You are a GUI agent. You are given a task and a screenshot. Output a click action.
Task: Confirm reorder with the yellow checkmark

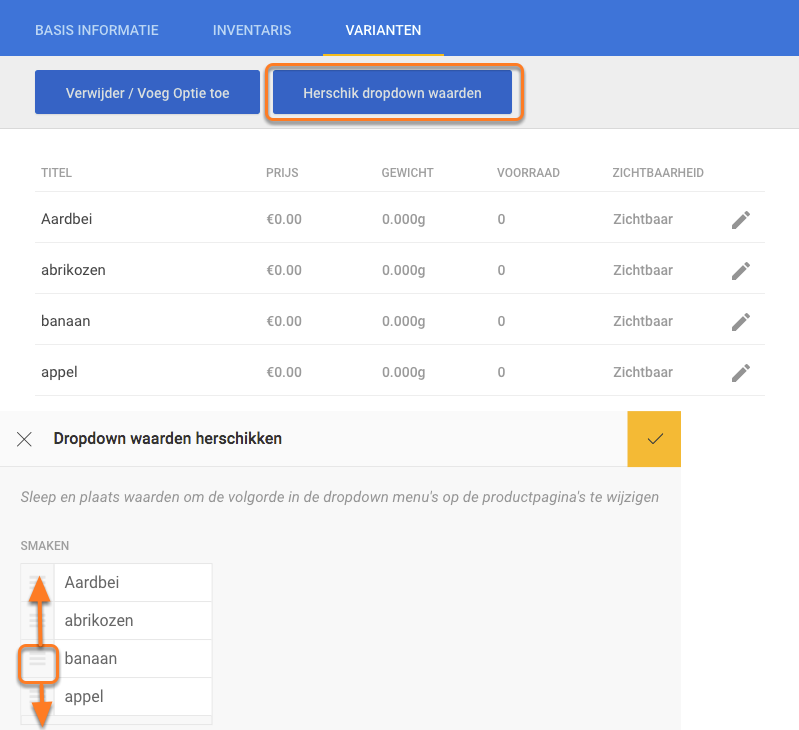click(654, 439)
